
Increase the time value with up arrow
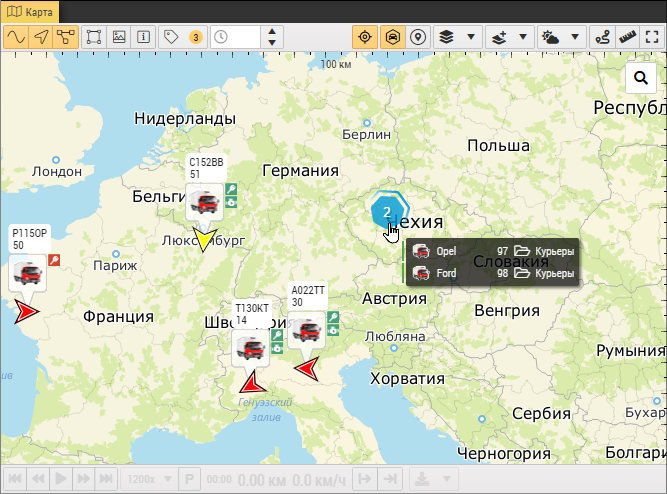coord(272,31)
